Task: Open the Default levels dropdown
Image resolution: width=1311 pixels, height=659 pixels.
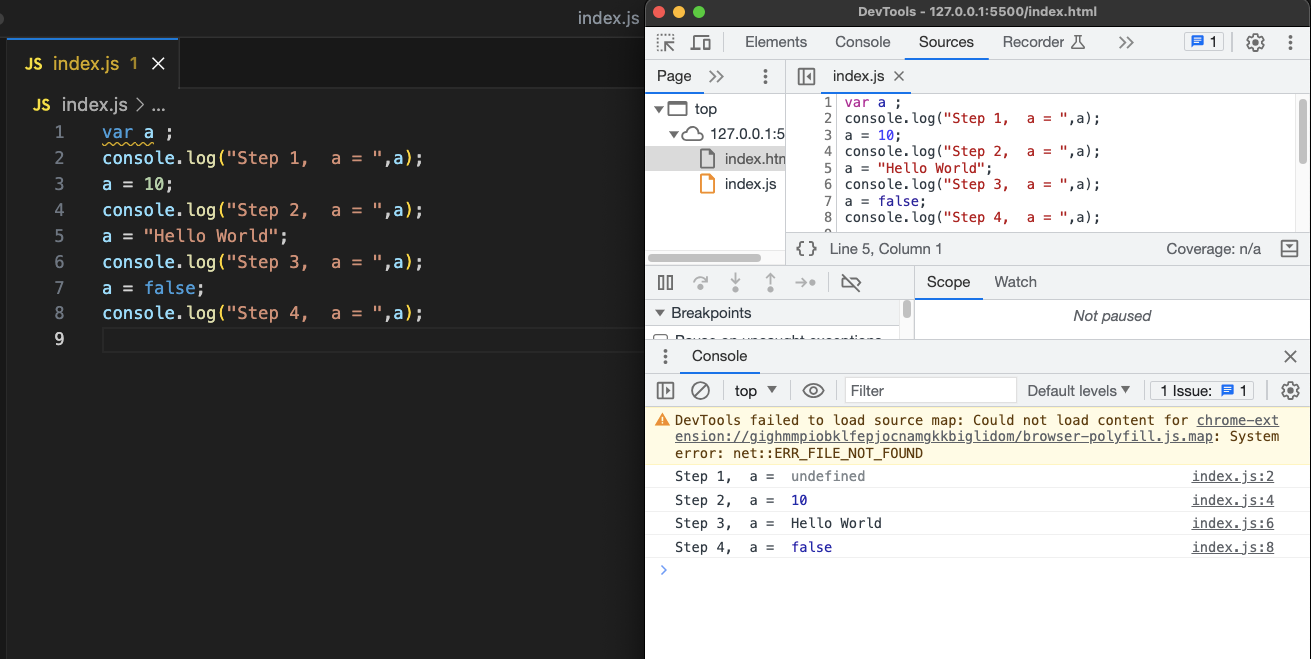Action: coord(1079,390)
